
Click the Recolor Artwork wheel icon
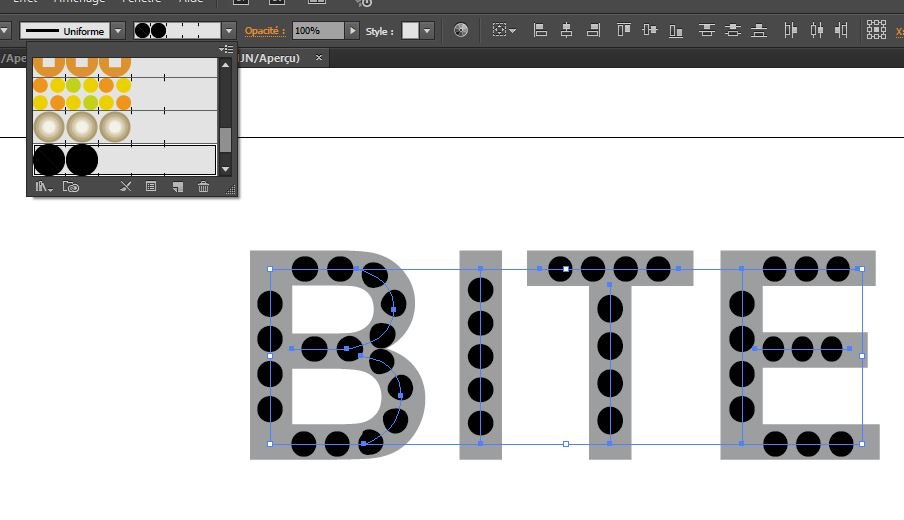coord(461,31)
